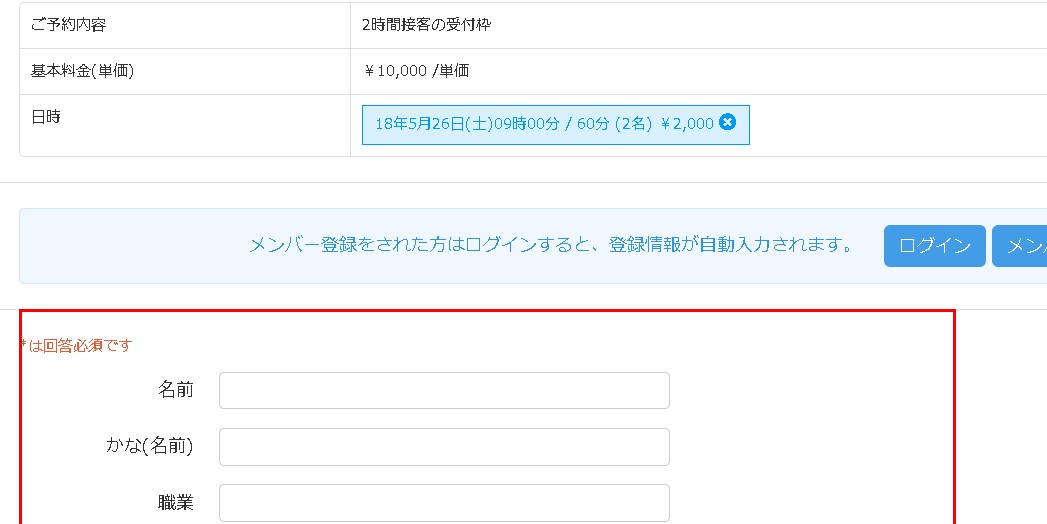This screenshot has height=524, width=1047.
Task: Click the ログイン button
Action: tap(934, 246)
